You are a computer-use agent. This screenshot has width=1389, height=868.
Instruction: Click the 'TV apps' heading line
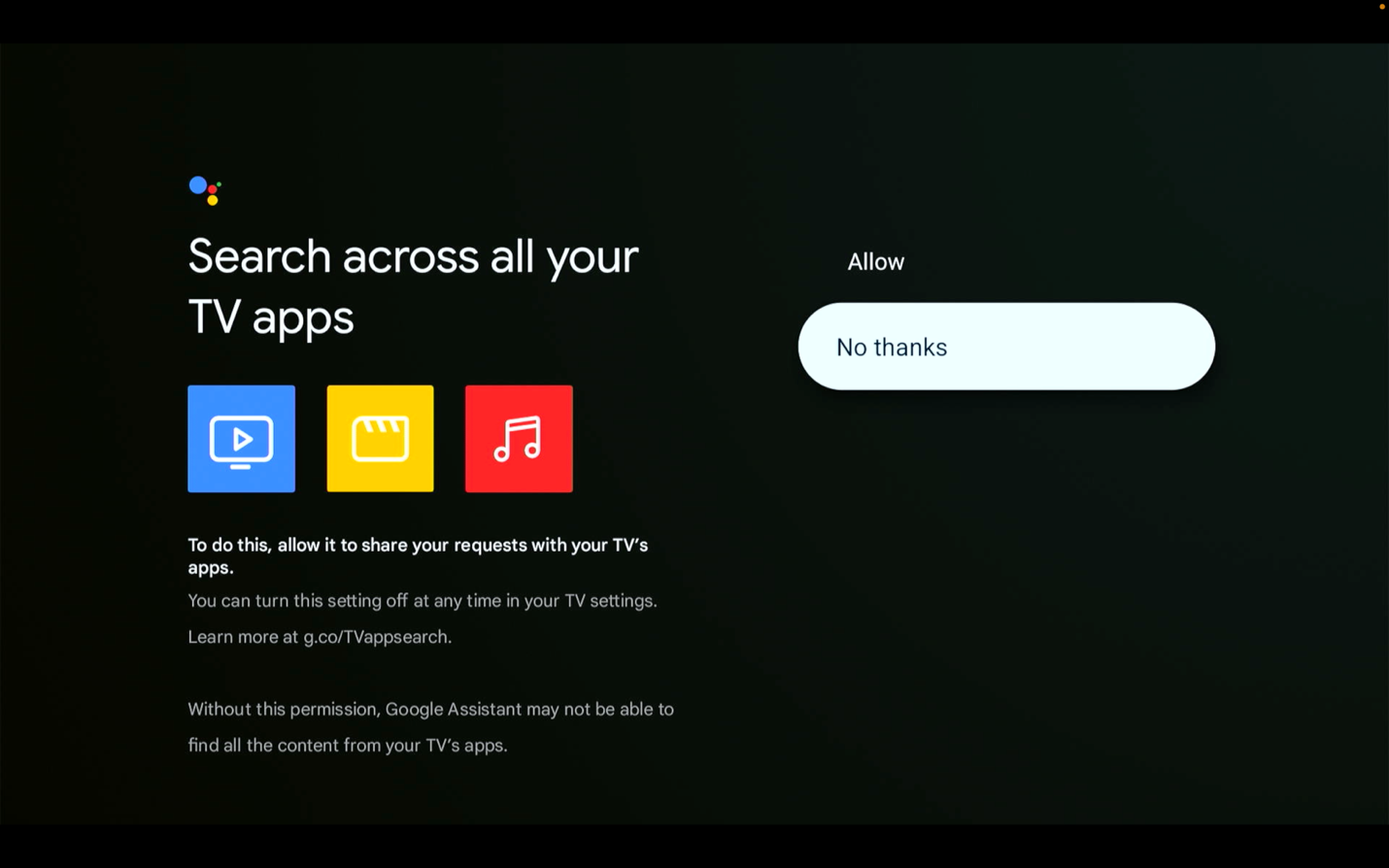[271, 317]
